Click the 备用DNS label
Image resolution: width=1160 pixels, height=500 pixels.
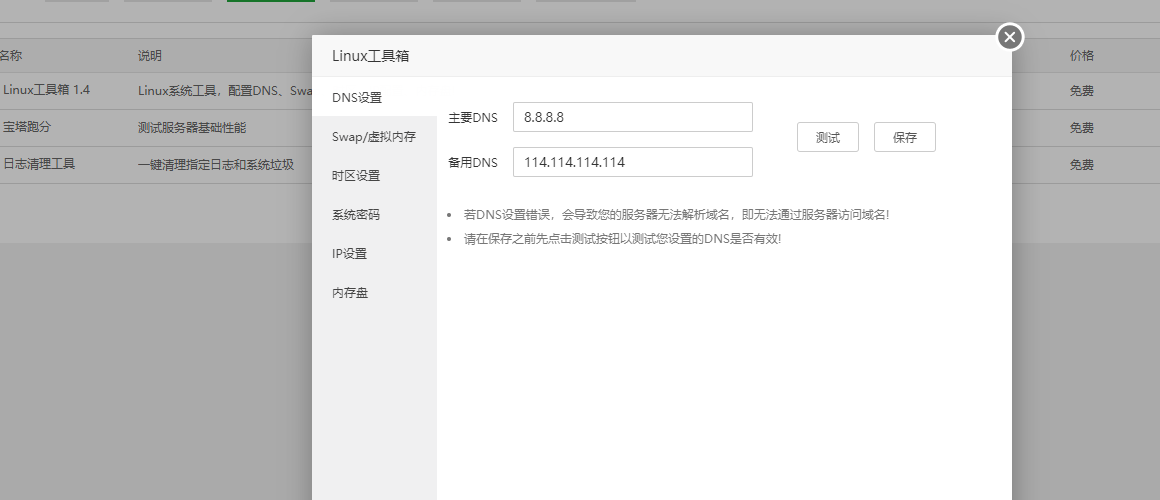[x=473, y=163]
